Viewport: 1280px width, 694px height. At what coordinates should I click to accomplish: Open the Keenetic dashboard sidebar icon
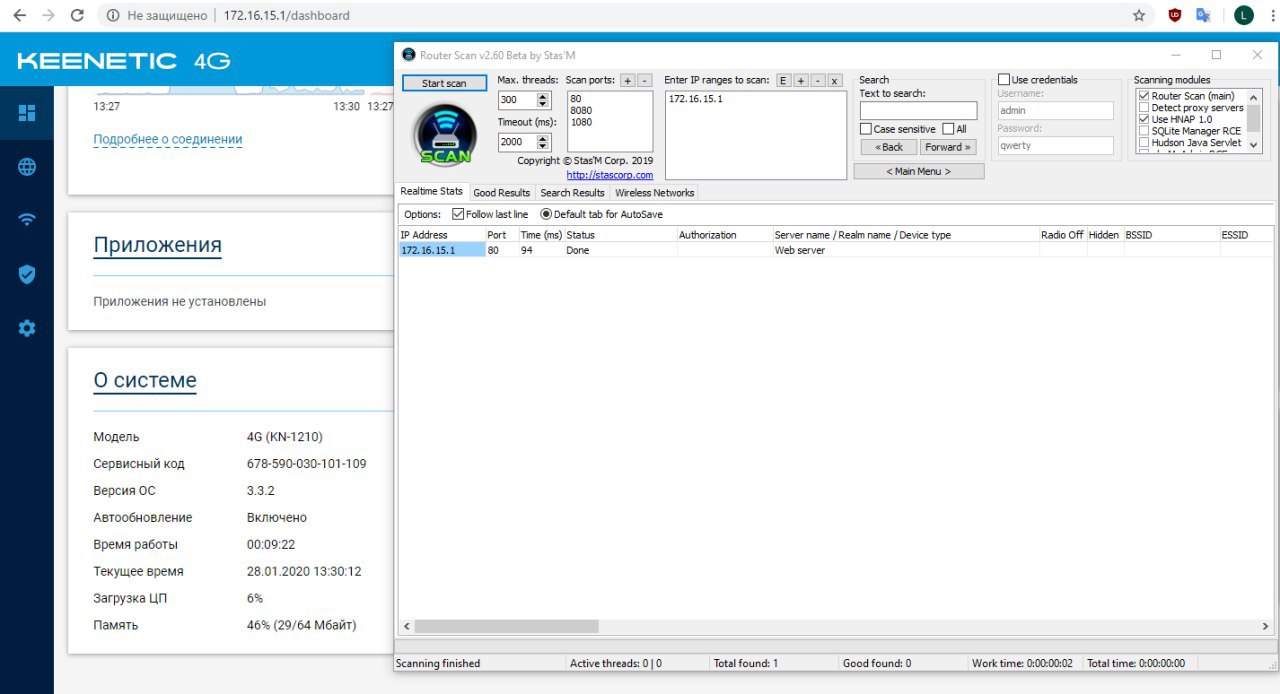[27, 113]
